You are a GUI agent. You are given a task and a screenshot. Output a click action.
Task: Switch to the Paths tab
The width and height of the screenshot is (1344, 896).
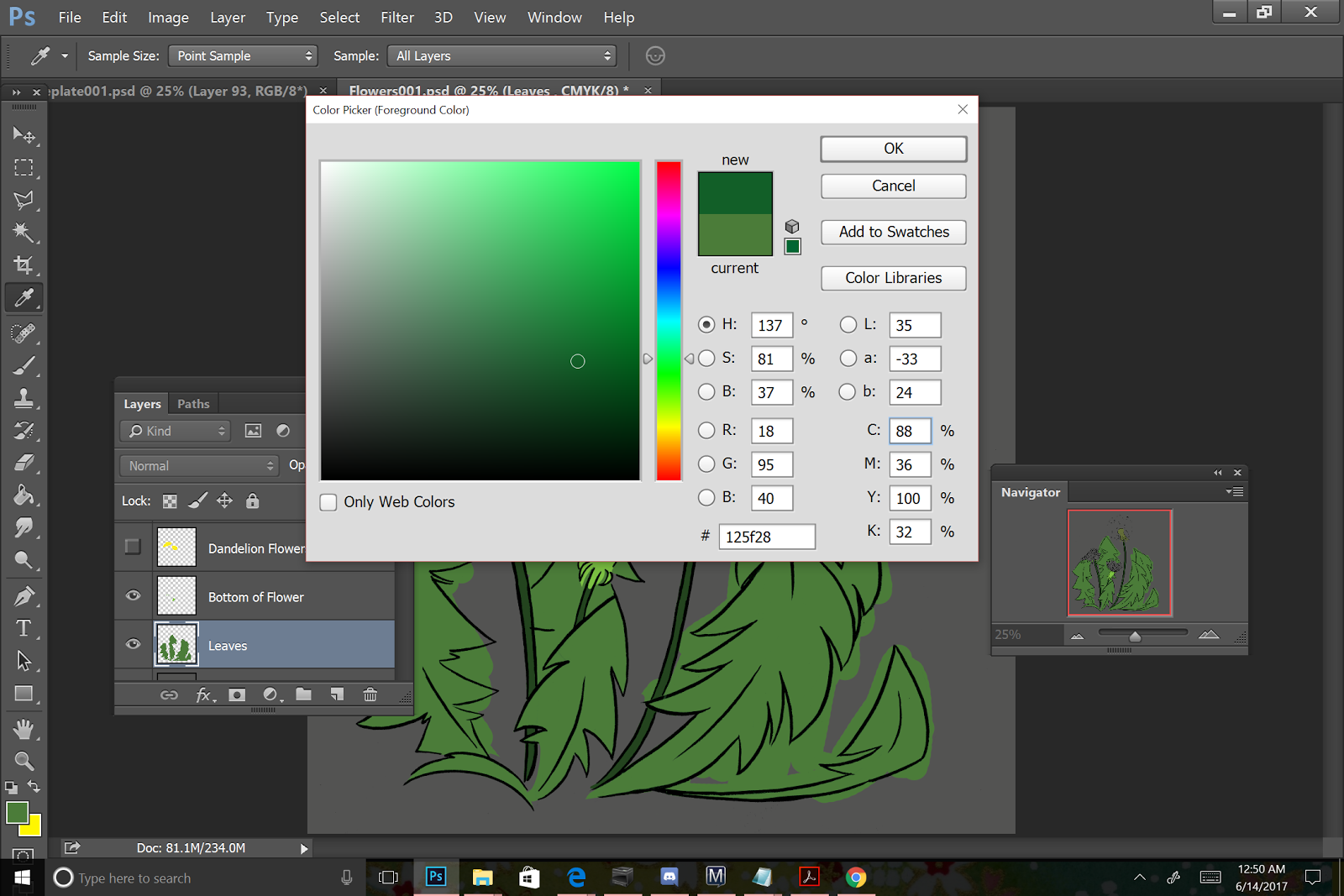[x=193, y=404]
